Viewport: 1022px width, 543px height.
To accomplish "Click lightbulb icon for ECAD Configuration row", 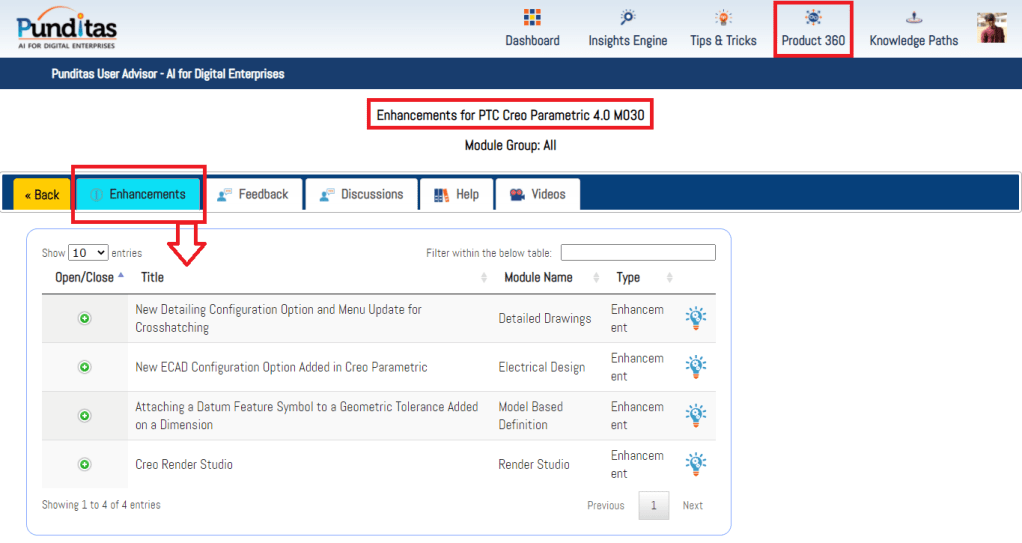I will (695, 367).
